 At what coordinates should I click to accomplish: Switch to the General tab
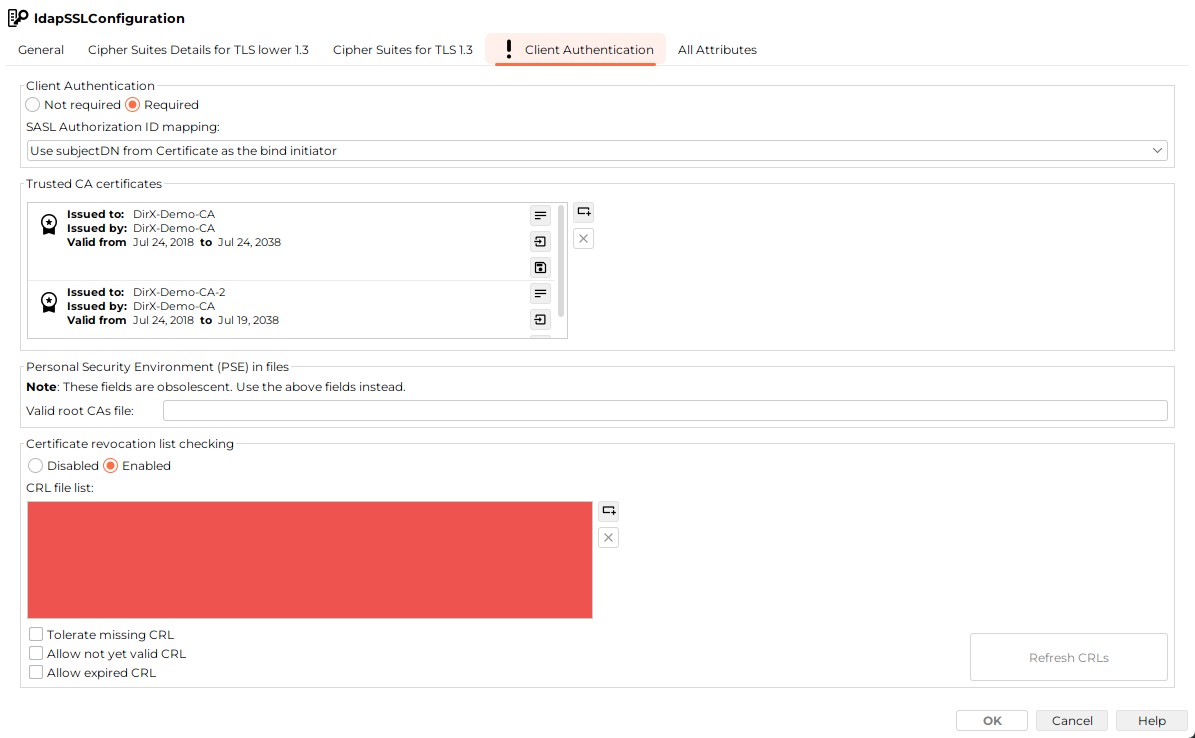pyautogui.click(x=41, y=50)
